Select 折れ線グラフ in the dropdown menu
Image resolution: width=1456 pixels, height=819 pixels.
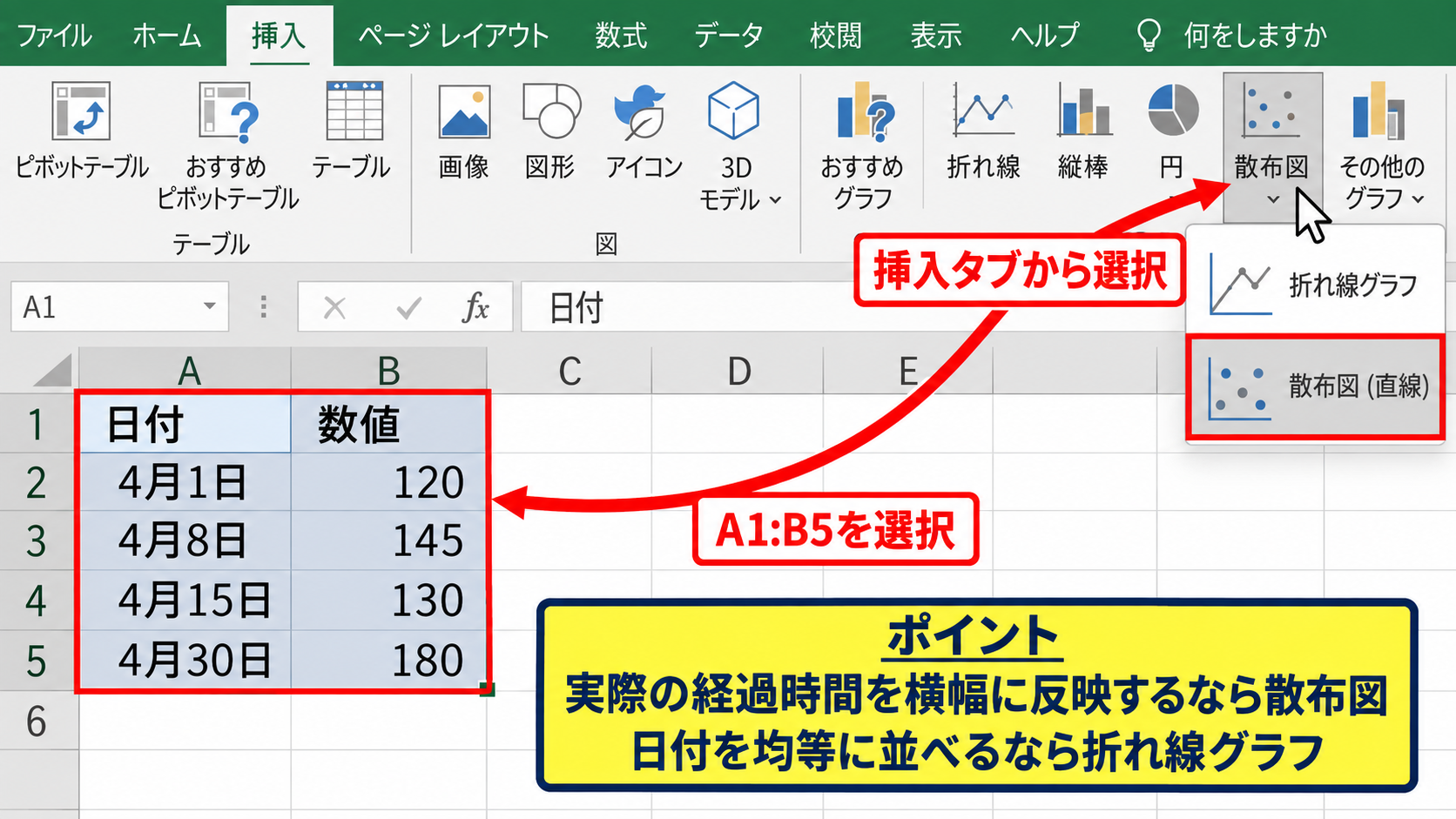(1315, 285)
